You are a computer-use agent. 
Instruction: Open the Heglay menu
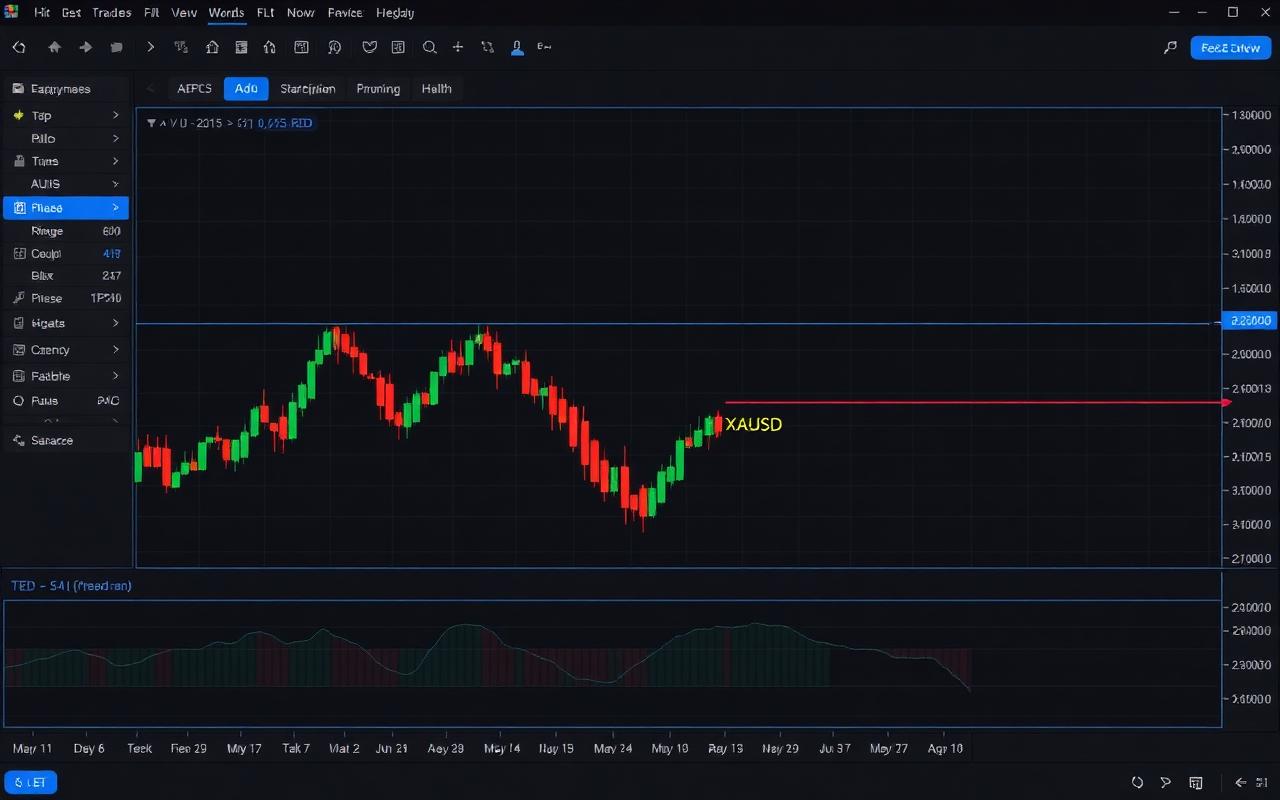point(395,13)
